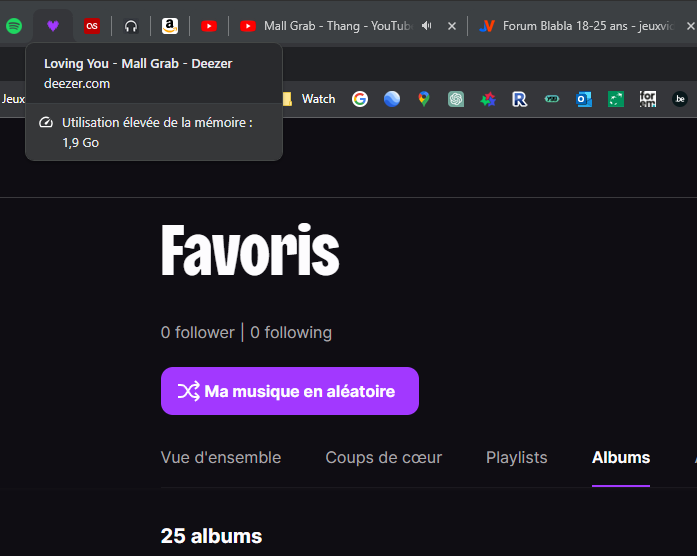This screenshot has height=556, width=697.
Task: Open the green BNP Paribas bookmark
Action: click(616, 99)
